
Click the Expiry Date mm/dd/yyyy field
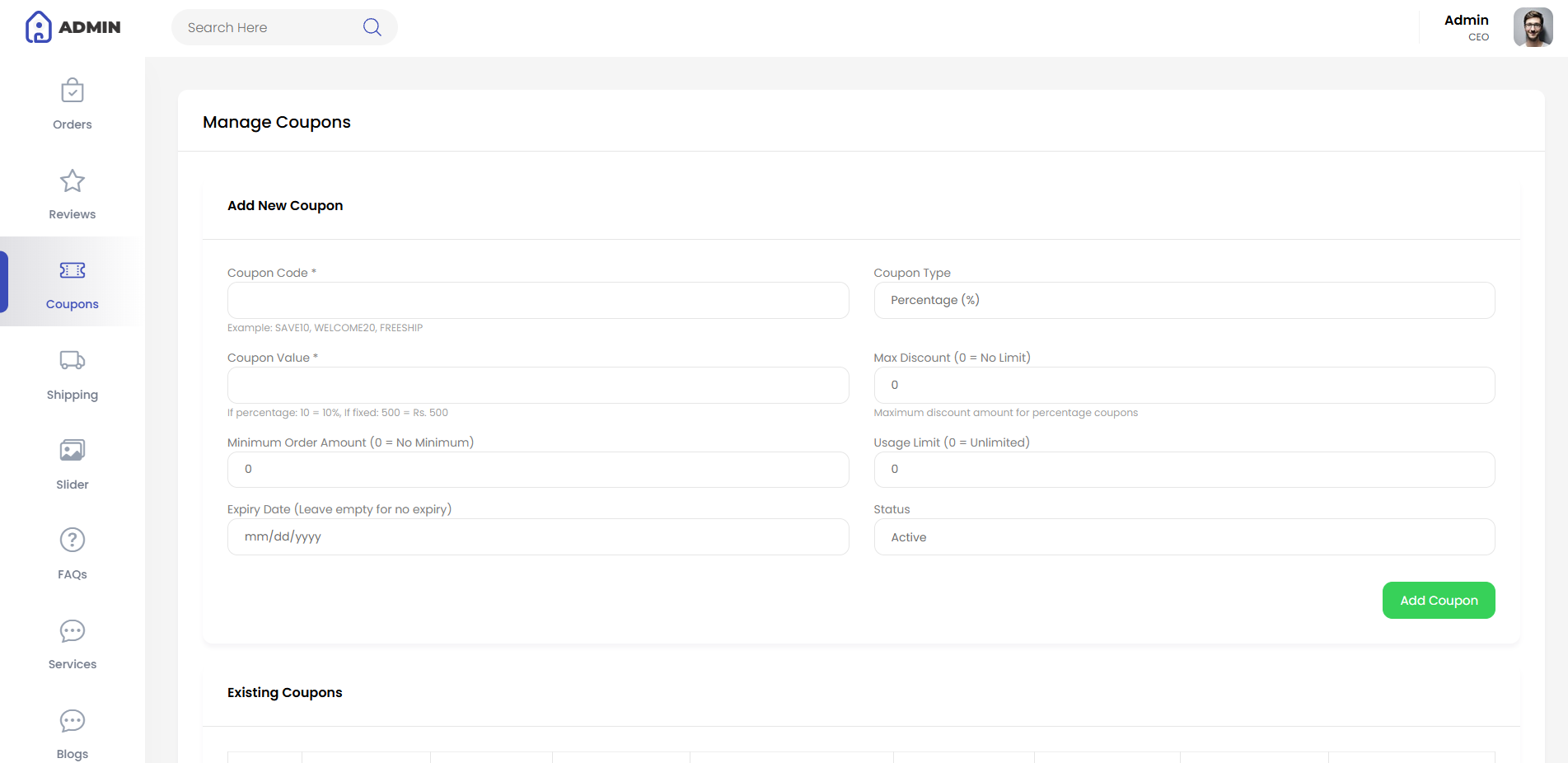(x=538, y=537)
